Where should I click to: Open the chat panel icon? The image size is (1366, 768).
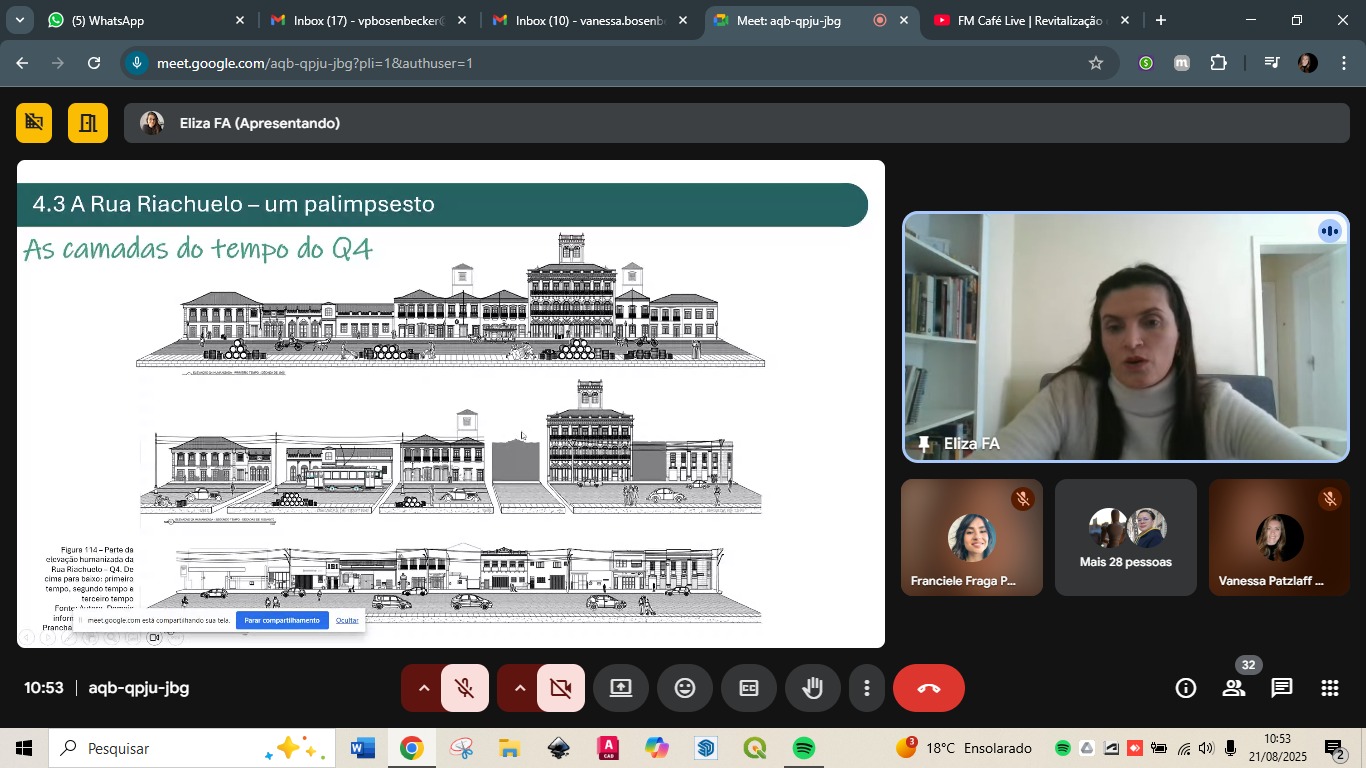(1282, 688)
